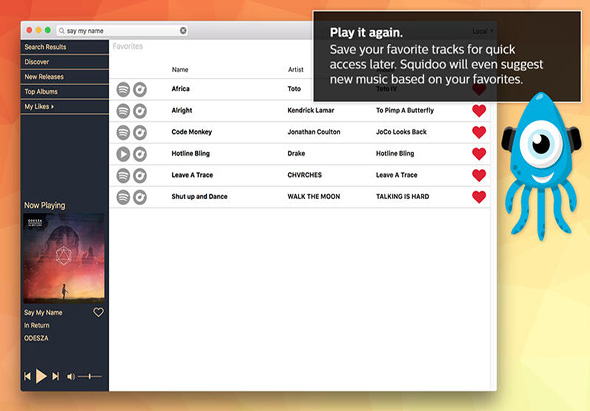Screen dimensions: 590x411
Task: Adjust the volume slider
Action: pos(90,376)
